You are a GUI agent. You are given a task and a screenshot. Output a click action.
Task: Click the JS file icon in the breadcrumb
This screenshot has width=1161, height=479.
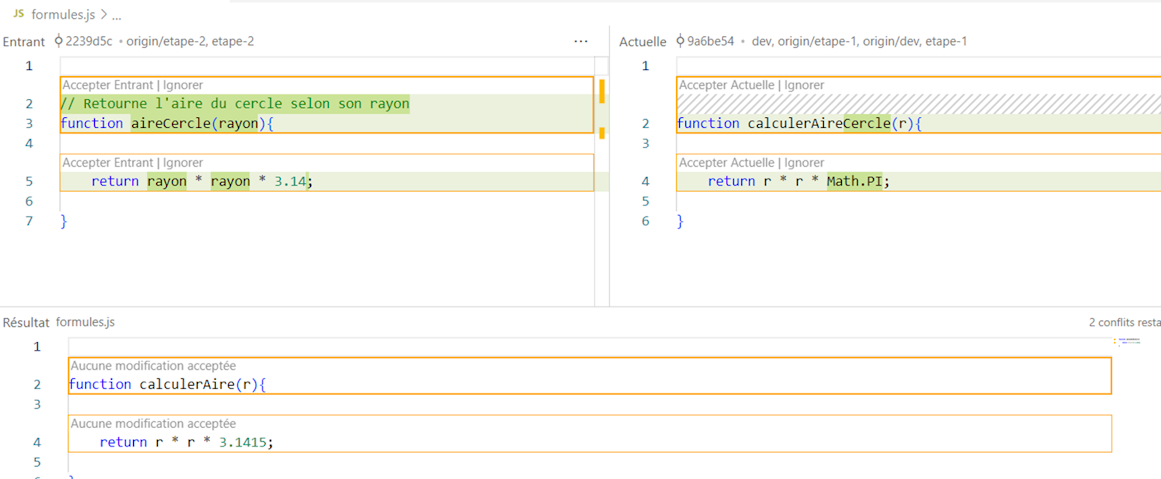point(19,14)
